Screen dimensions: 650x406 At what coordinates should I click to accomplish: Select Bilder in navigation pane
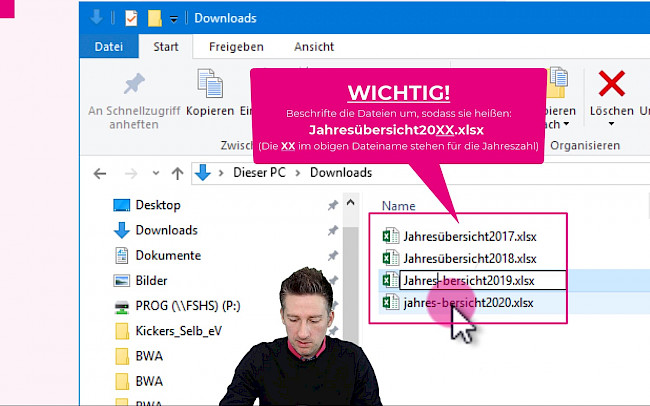tap(151, 281)
